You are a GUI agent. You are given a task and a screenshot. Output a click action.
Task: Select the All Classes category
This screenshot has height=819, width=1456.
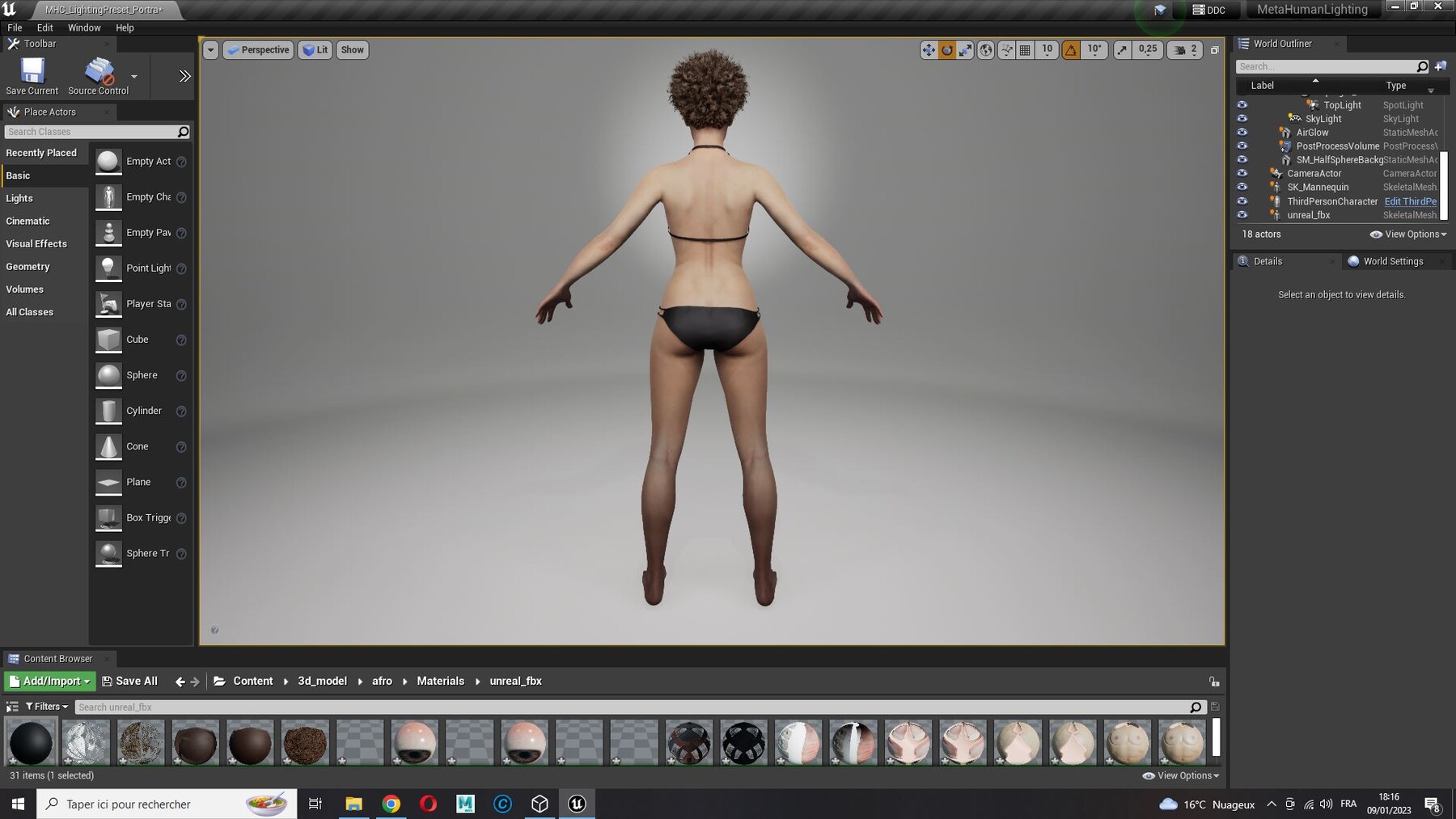(44, 312)
